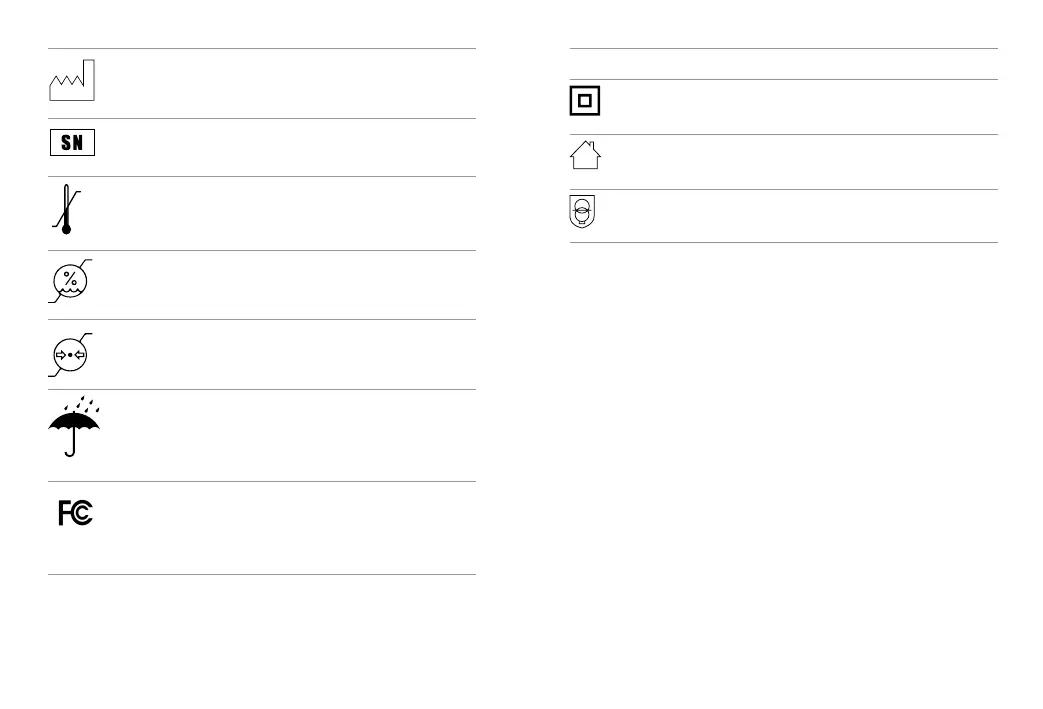Viewport: 1043px width, 709px height.
Task: Click the atmospheric pressure limitation symbol
Action: [70, 354]
